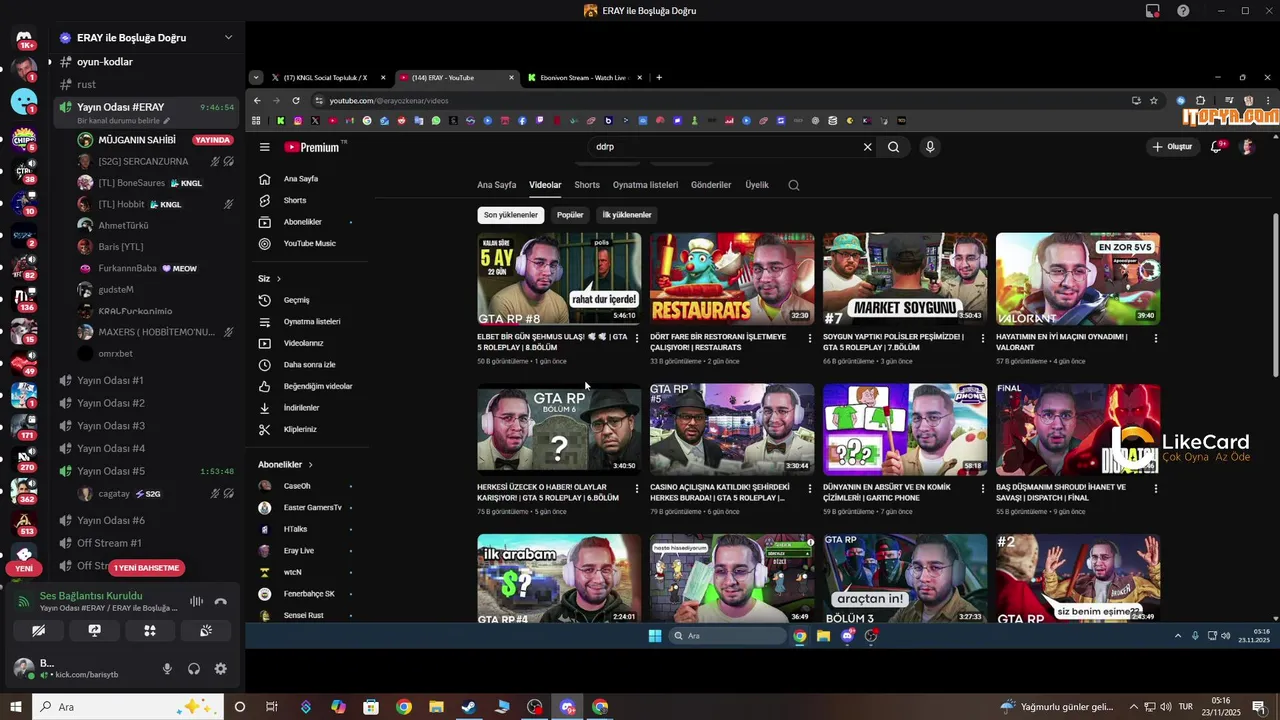Open YouTube notifications bell

point(1217,147)
